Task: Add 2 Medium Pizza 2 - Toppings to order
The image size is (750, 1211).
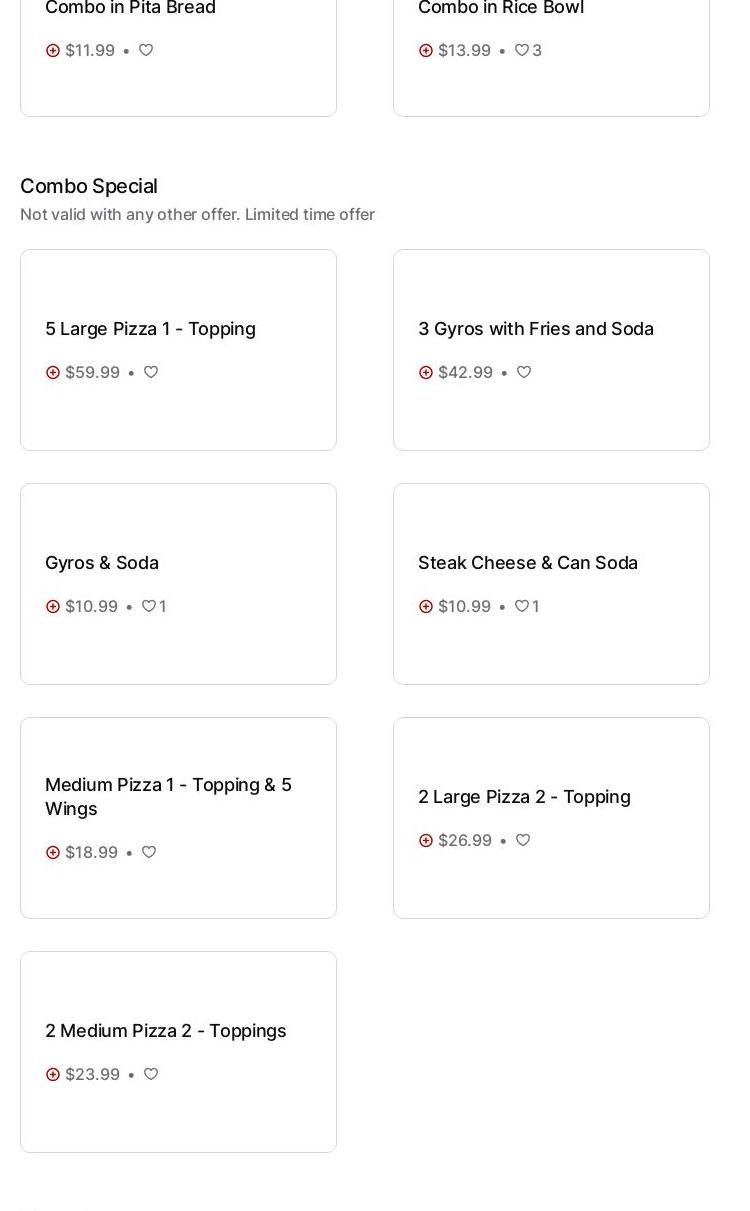Action: pyautogui.click(x=53, y=1074)
